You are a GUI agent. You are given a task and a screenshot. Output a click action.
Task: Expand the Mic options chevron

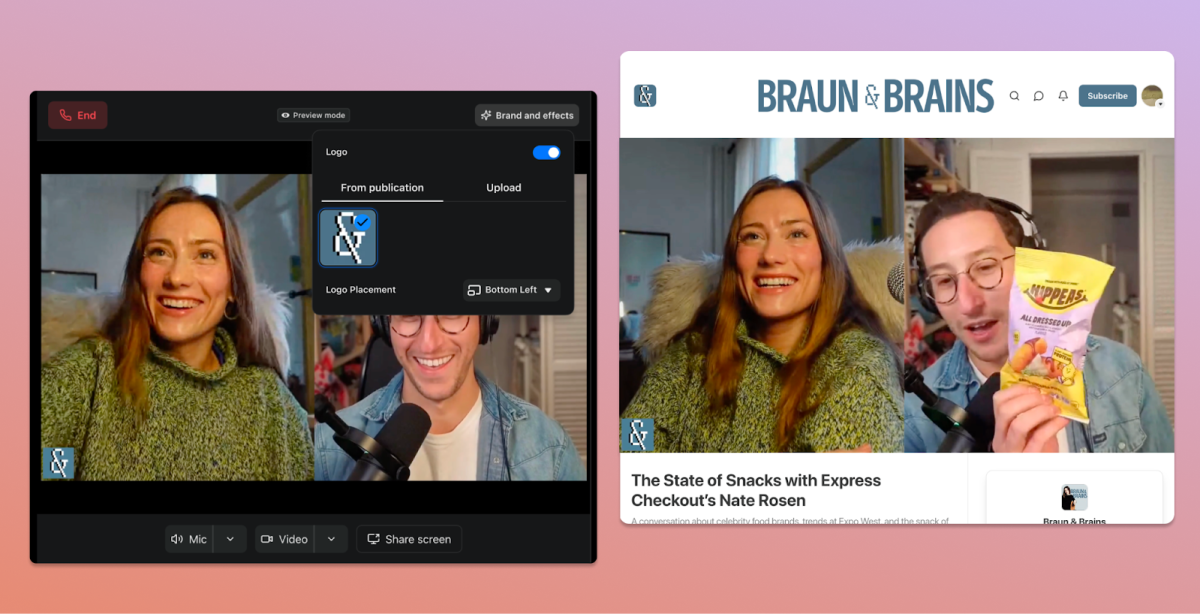point(230,538)
